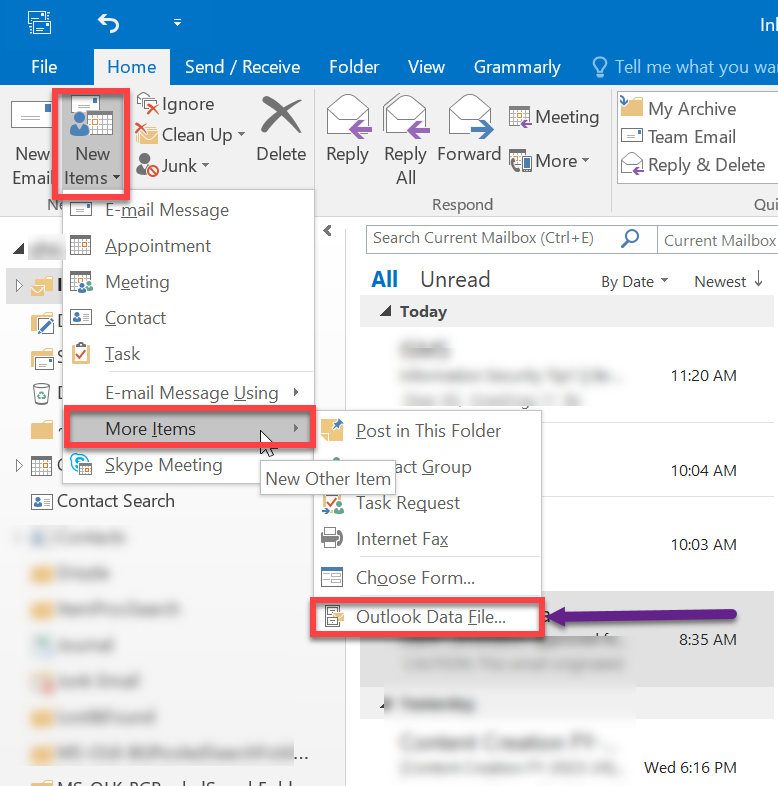Open the File tab
This screenshot has width=778, height=786.
[x=44, y=67]
